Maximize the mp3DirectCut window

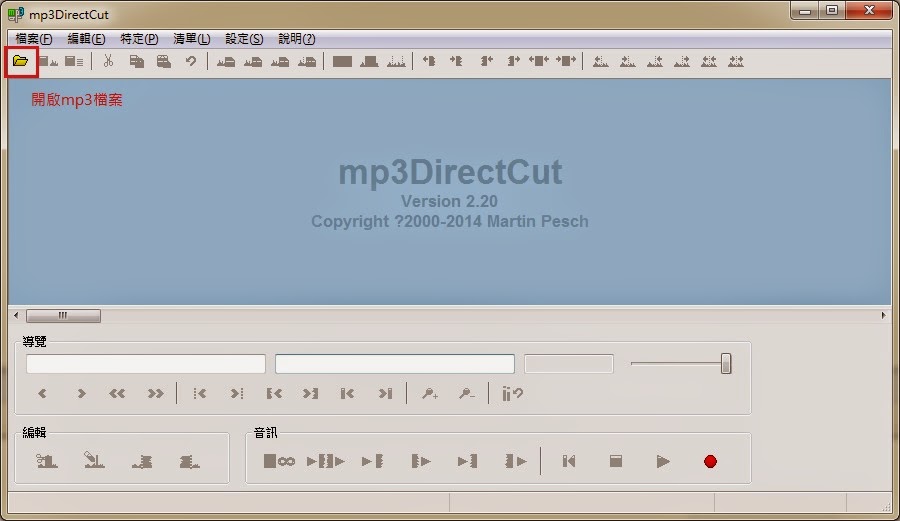832,10
